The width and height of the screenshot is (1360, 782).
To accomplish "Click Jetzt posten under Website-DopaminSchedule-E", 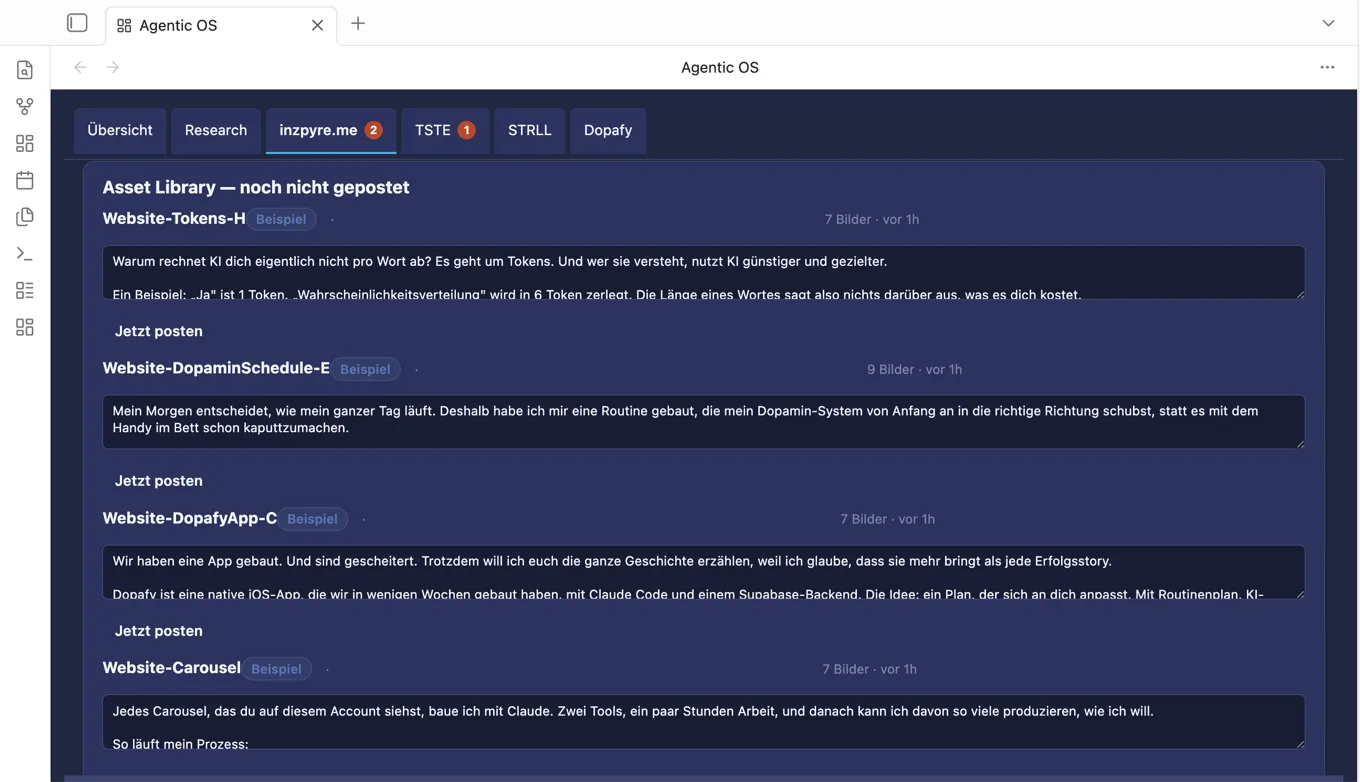I will pyautogui.click(x=159, y=481).
